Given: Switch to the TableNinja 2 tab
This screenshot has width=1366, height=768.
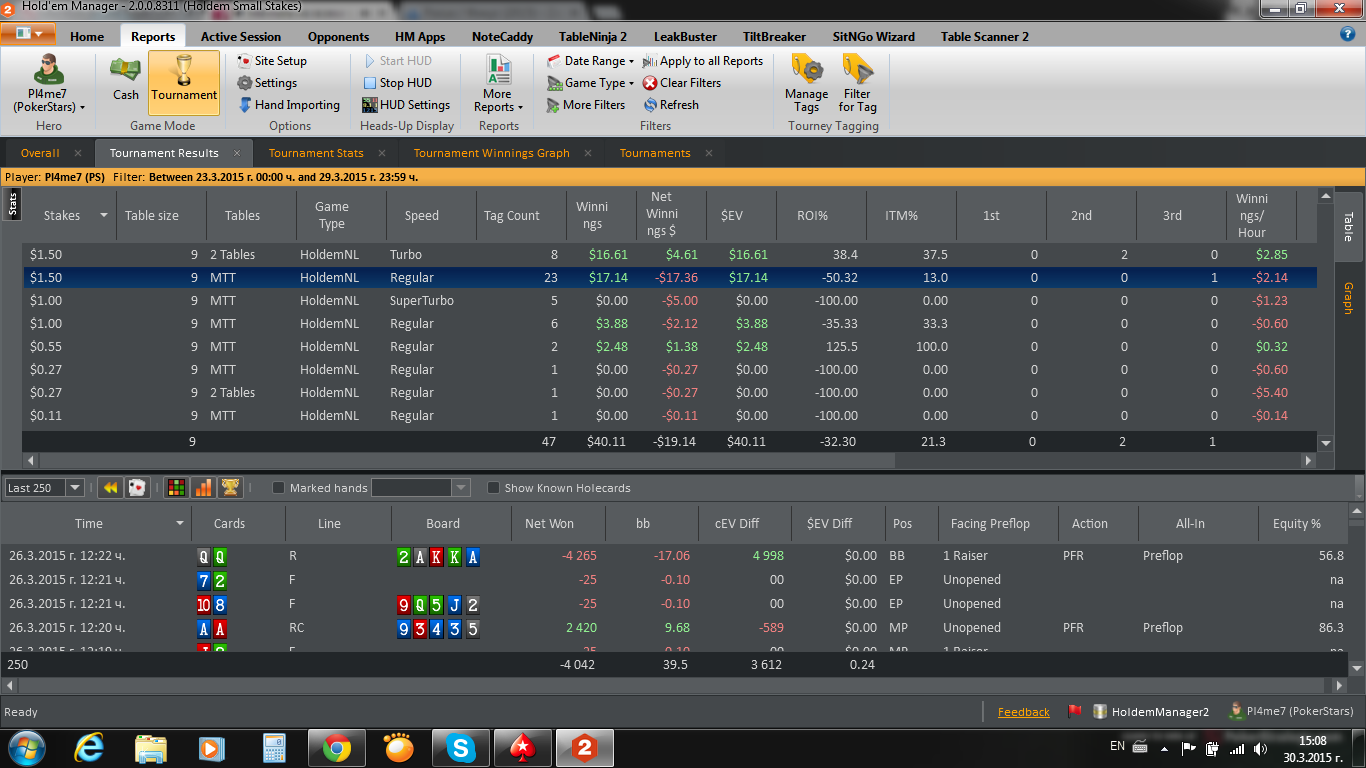Looking at the screenshot, I should pyautogui.click(x=593, y=37).
